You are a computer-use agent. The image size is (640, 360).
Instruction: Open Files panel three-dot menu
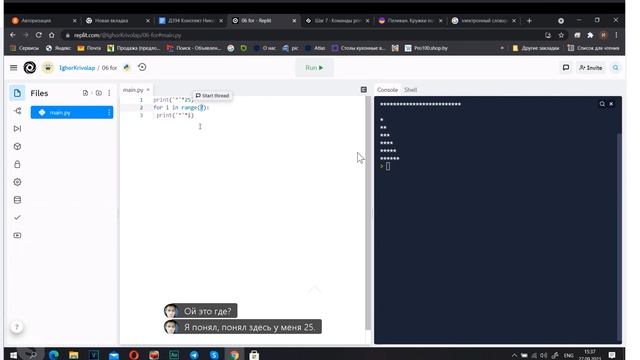click(x=109, y=93)
